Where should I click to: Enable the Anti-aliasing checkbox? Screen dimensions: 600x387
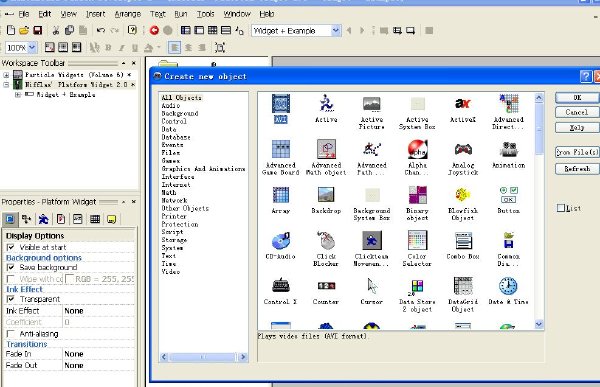(11, 334)
